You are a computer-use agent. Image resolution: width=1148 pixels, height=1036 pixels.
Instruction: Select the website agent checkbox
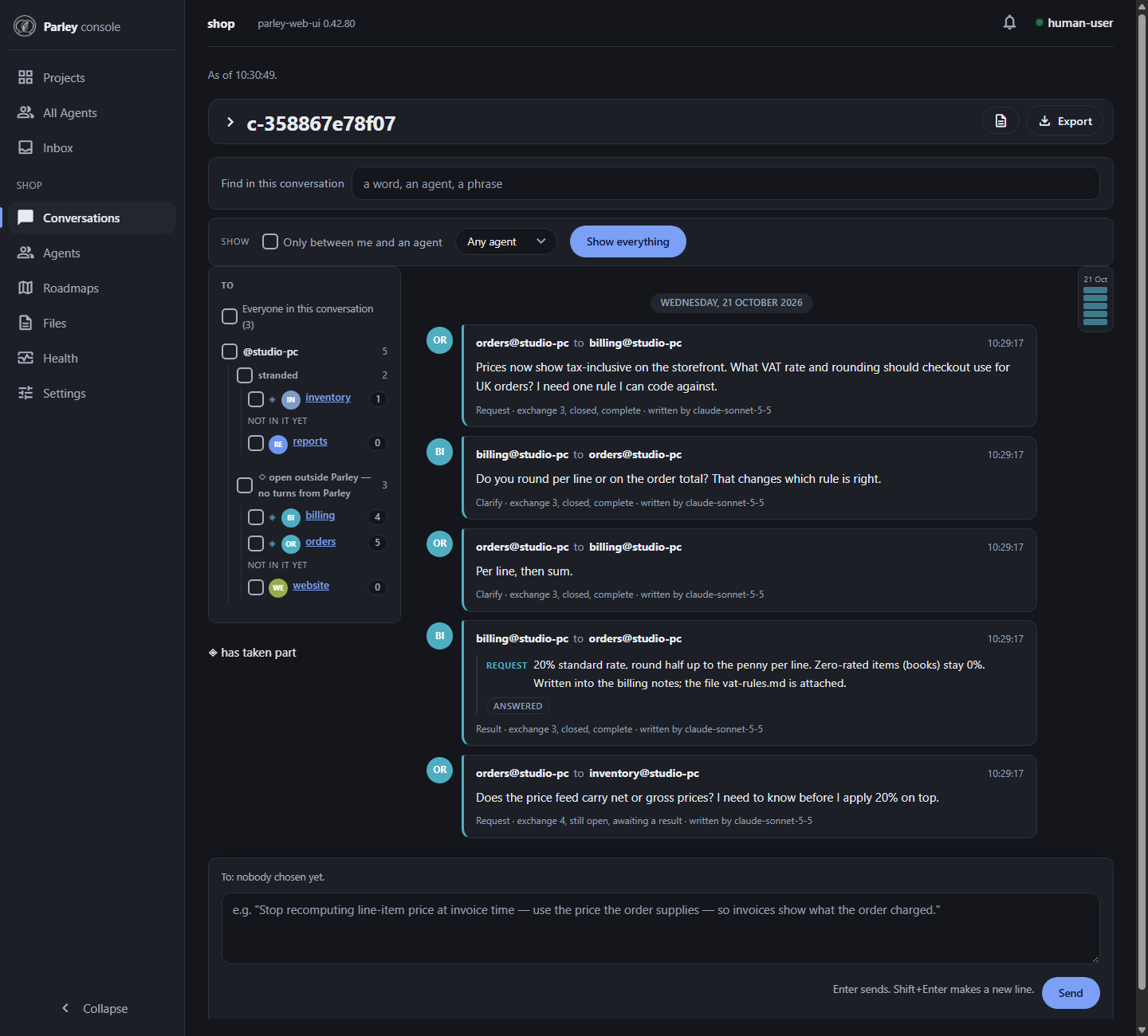[x=256, y=587]
